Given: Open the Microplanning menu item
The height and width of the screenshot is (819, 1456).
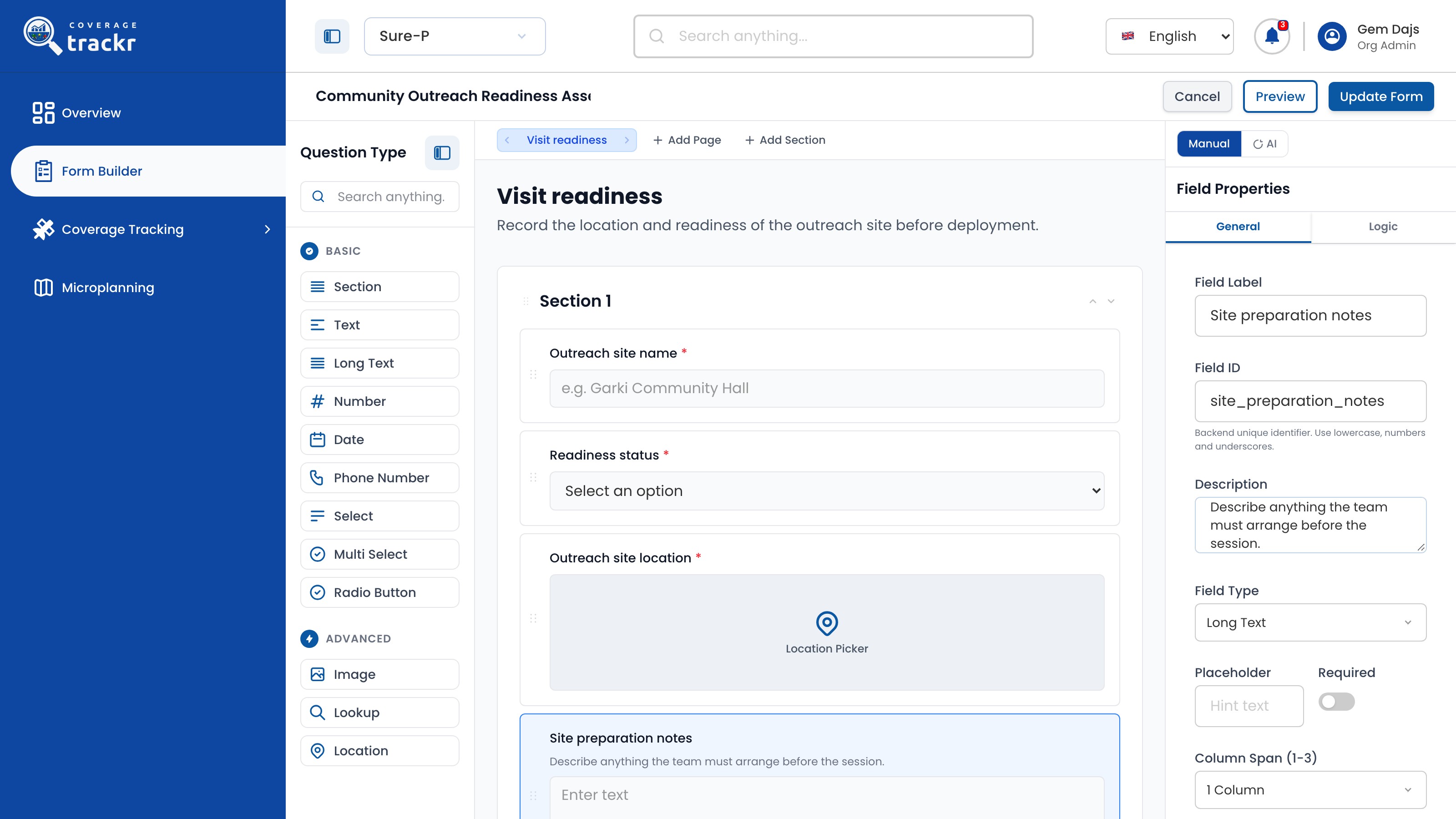Looking at the screenshot, I should (148, 288).
